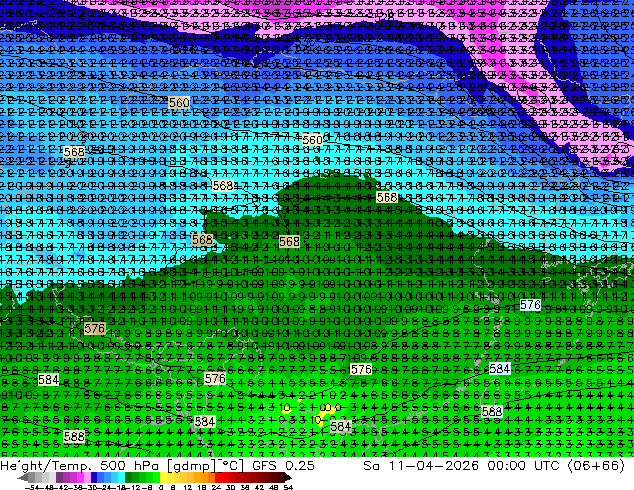The height and width of the screenshot is (490, 634).
Task: Click the dark maroon arrow at legend's warm end
Action: (288, 477)
